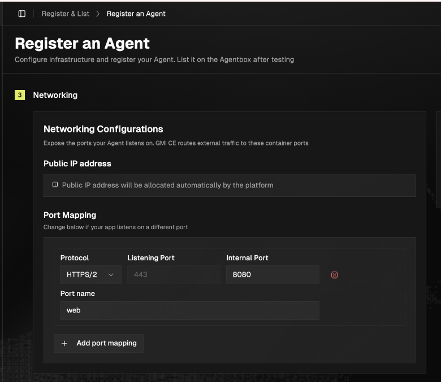Image resolution: width=441 pixels, height=382 pixels.
Task: Click the plus icon on Add port mapping
Action: (64, 343)
